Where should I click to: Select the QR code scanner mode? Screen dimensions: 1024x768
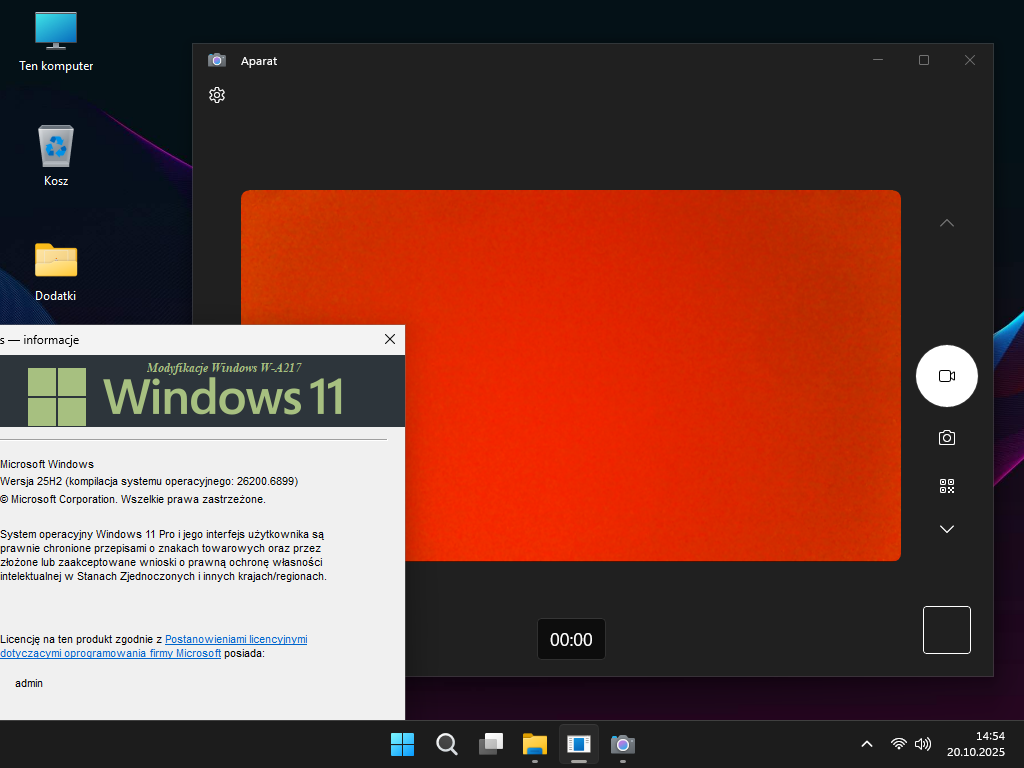coord(946,486)
